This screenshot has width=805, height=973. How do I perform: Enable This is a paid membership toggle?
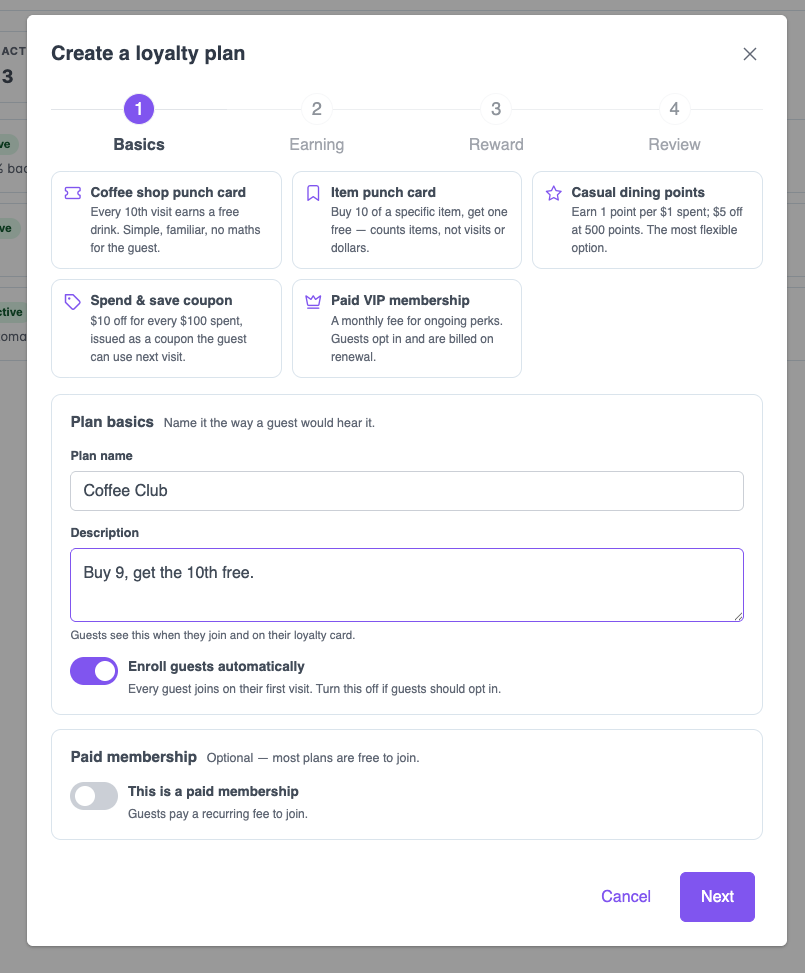pos(94,796)
